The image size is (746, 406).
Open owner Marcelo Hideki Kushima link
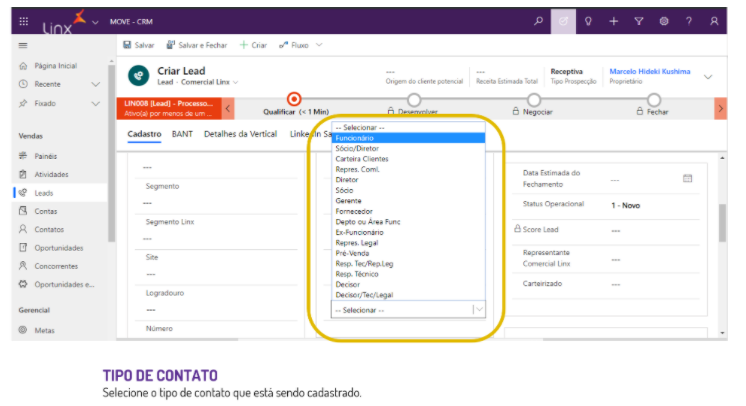tap(650, 71)
